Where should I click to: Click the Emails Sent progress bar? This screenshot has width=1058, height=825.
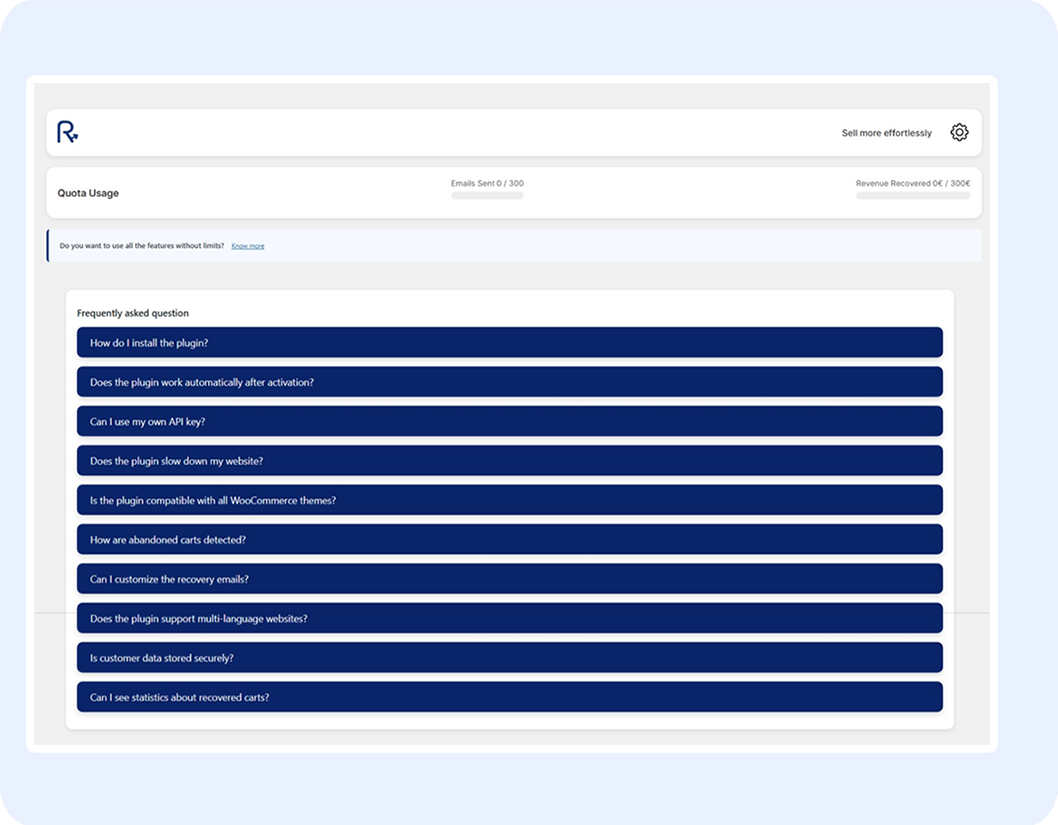pos(487,196)
